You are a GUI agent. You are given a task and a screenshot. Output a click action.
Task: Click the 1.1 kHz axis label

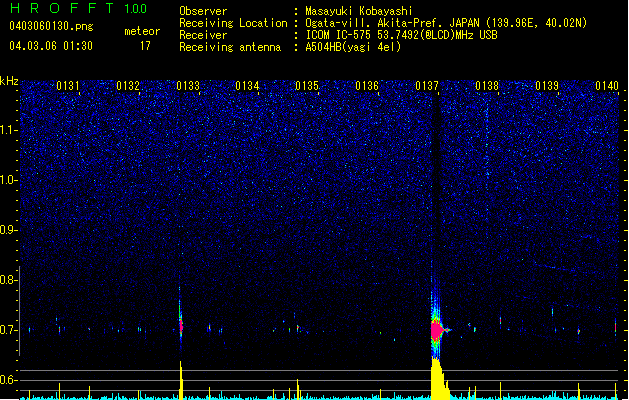pos(9,130)
